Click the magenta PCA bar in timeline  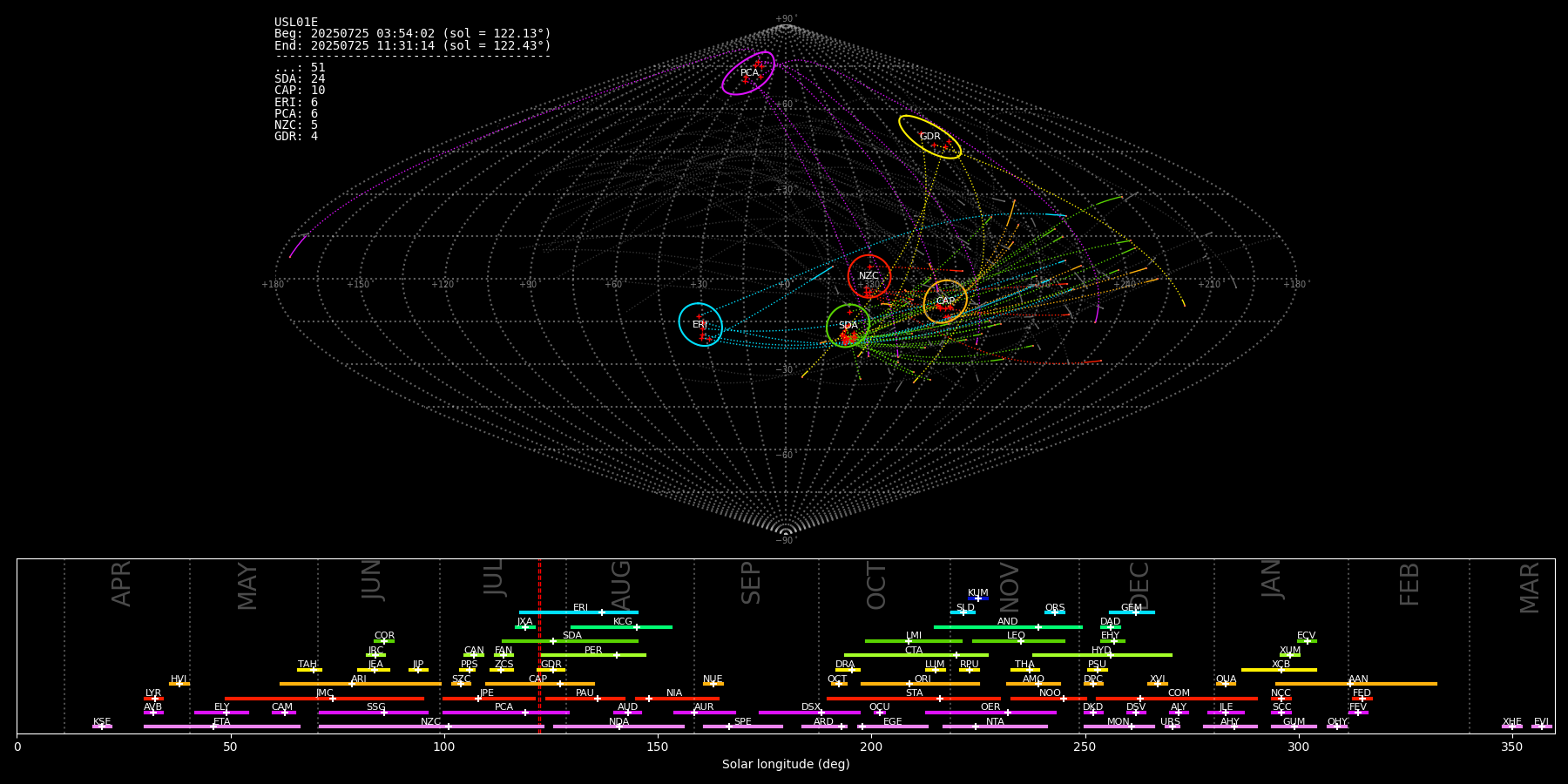click(505, 713)
